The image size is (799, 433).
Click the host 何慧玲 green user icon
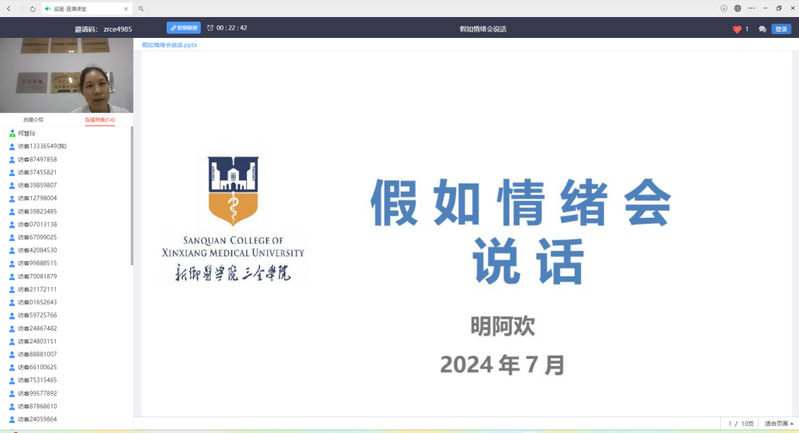12,133
